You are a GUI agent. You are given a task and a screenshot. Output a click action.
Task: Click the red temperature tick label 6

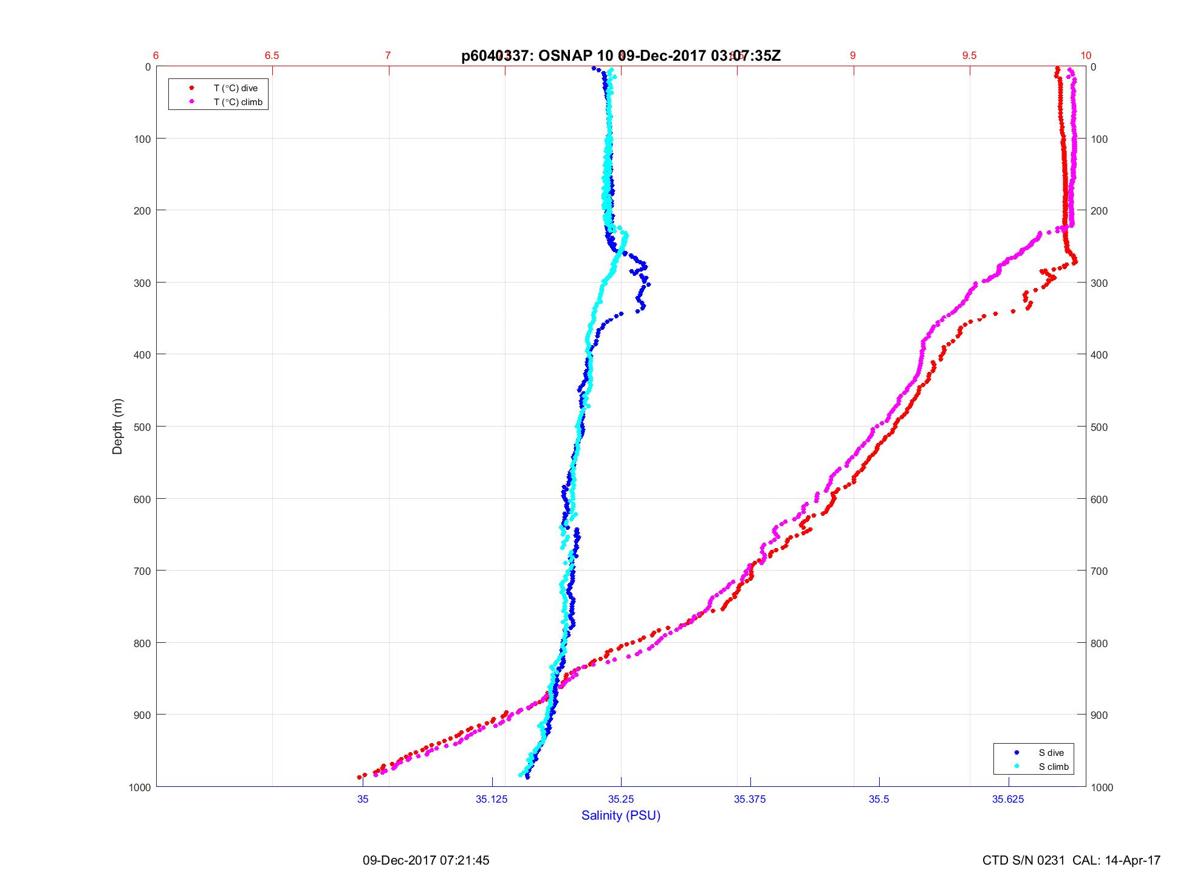pyautogui.click(x=156, y=55)
